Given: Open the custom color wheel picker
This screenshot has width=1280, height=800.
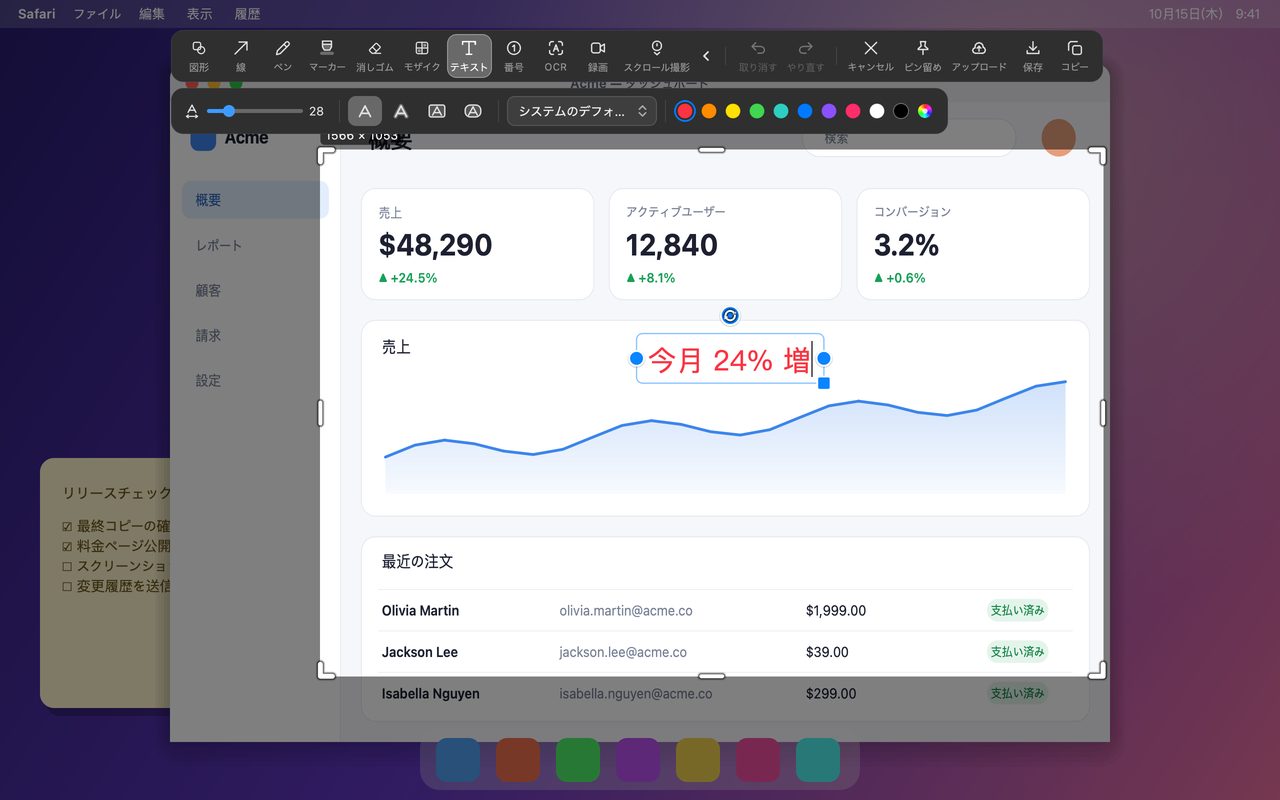Looking at the screenshot, I should 925,111.
